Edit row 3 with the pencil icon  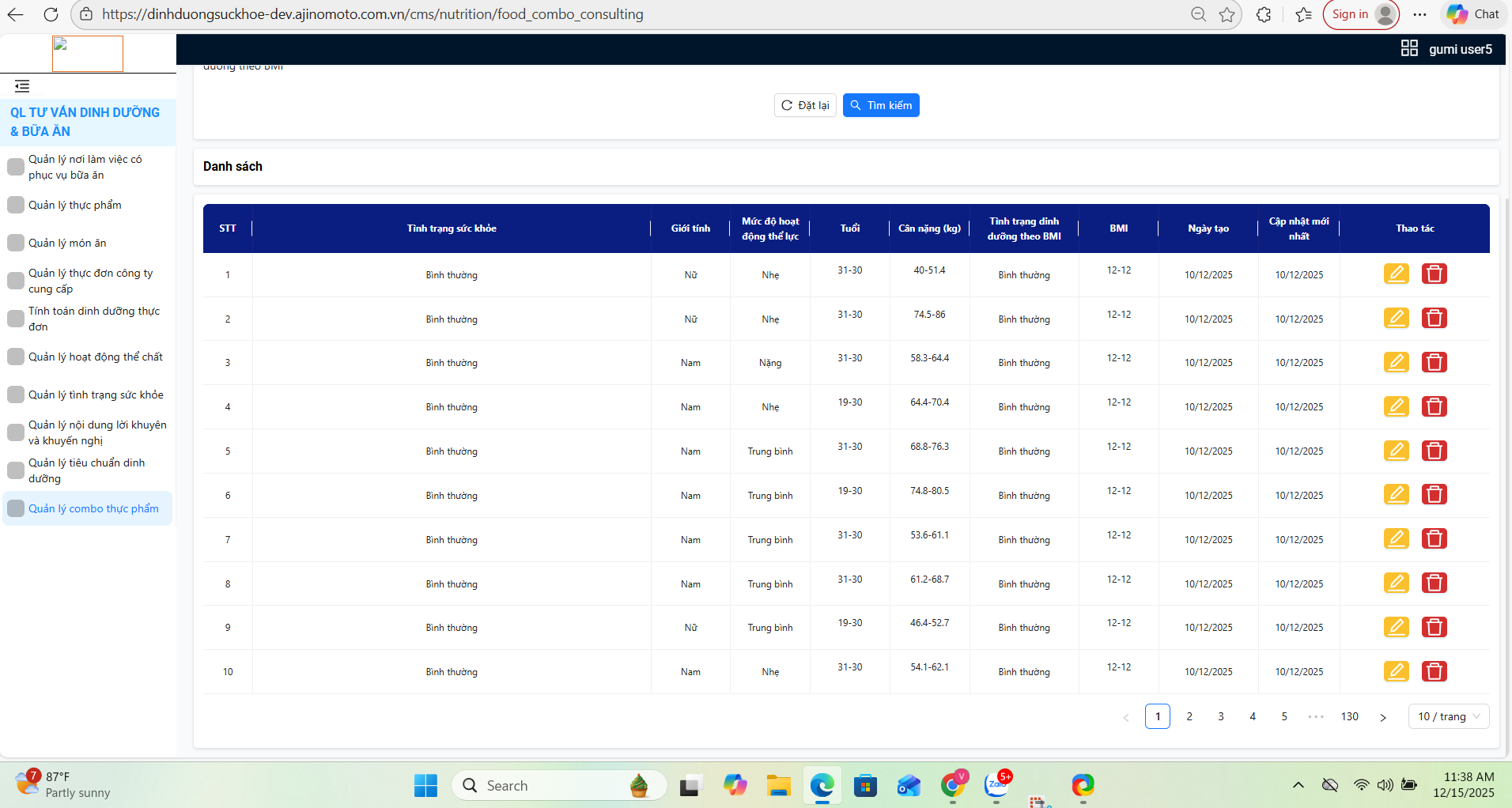coord(1396,363)
